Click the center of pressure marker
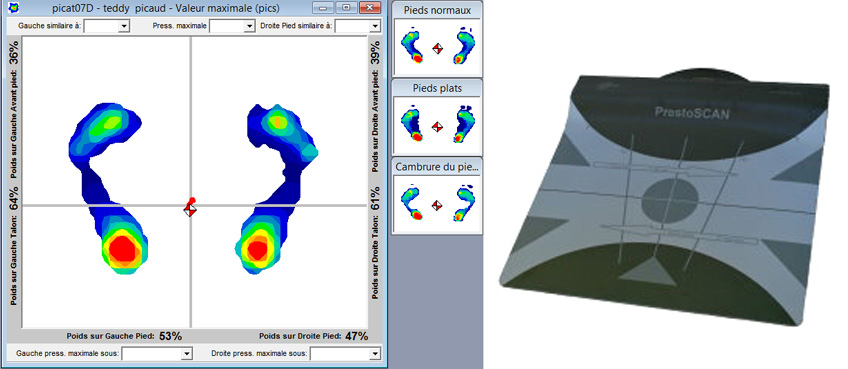Screen dimensions: 848x369 click(190, 207)
